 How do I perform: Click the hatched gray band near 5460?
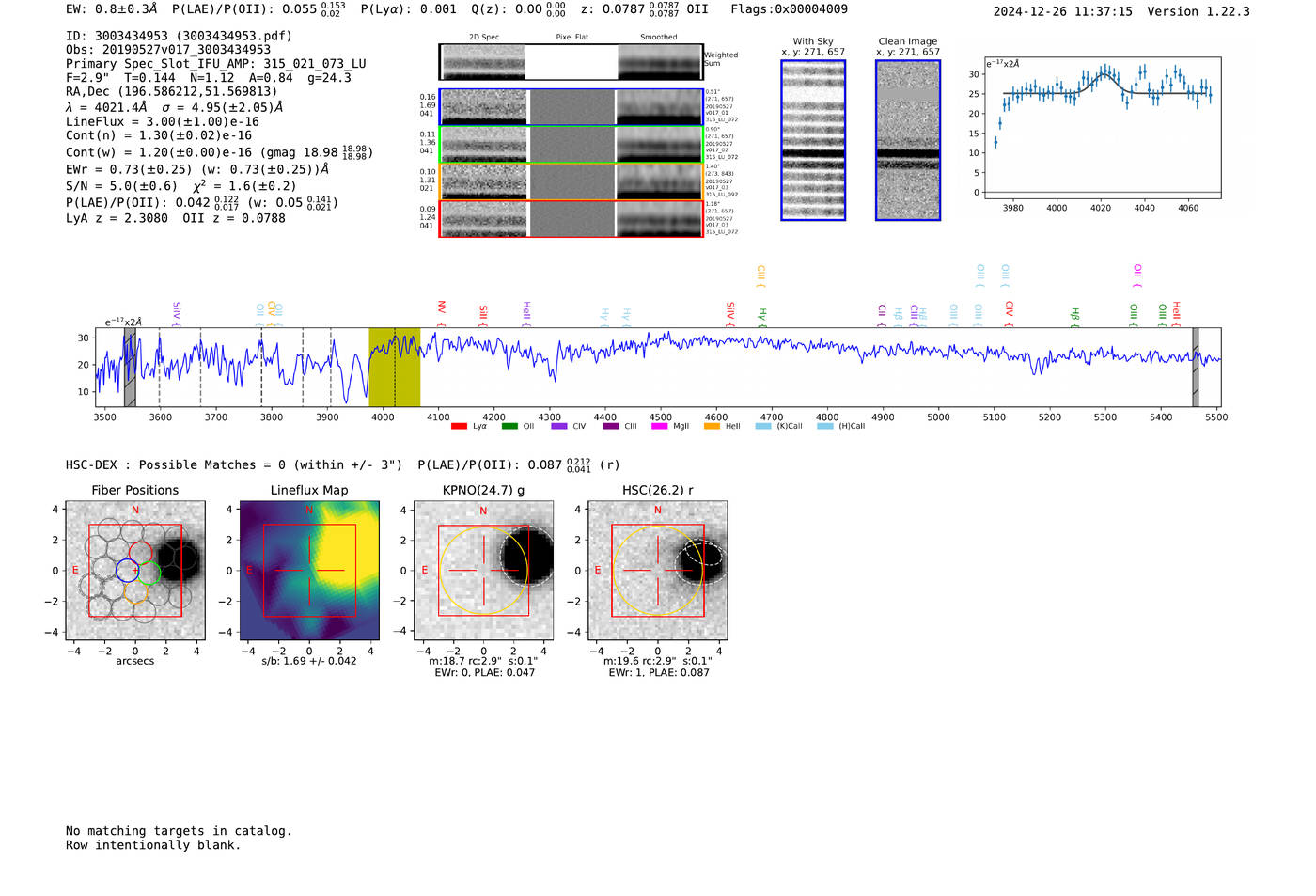pos(1196,367)
